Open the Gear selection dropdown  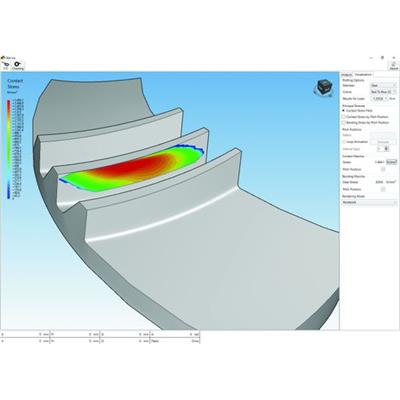(x=383, y=86)
